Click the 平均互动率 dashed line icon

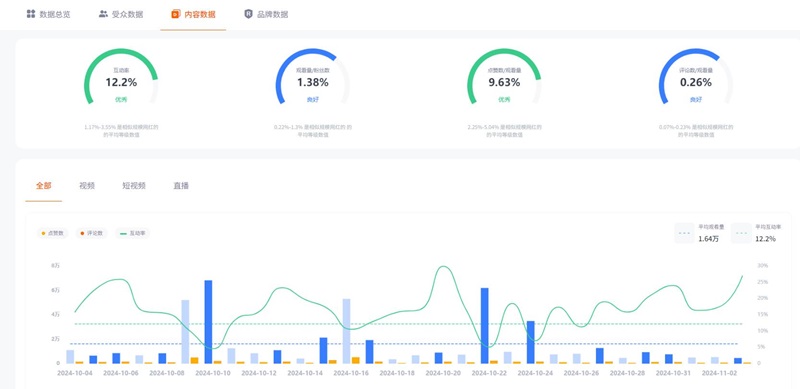pos(741,233)
